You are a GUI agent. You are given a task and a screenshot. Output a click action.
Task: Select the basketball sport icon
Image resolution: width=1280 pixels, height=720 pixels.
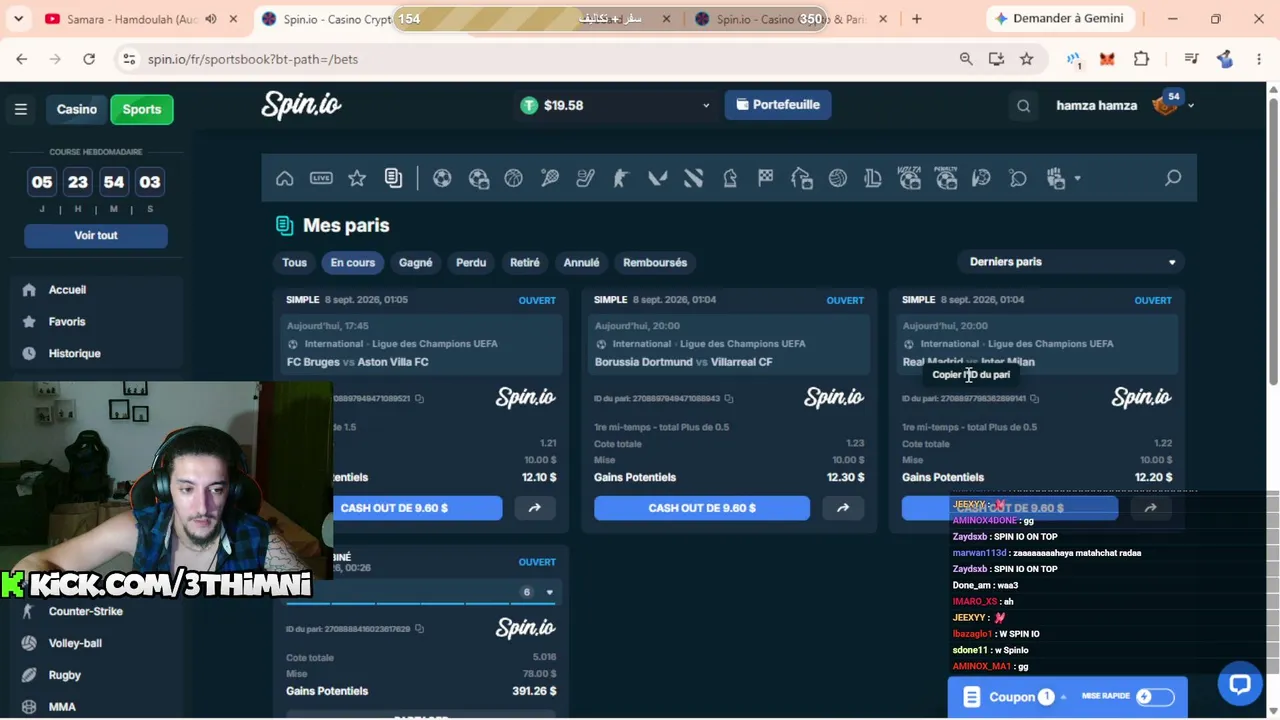click(x=513, y=178)
